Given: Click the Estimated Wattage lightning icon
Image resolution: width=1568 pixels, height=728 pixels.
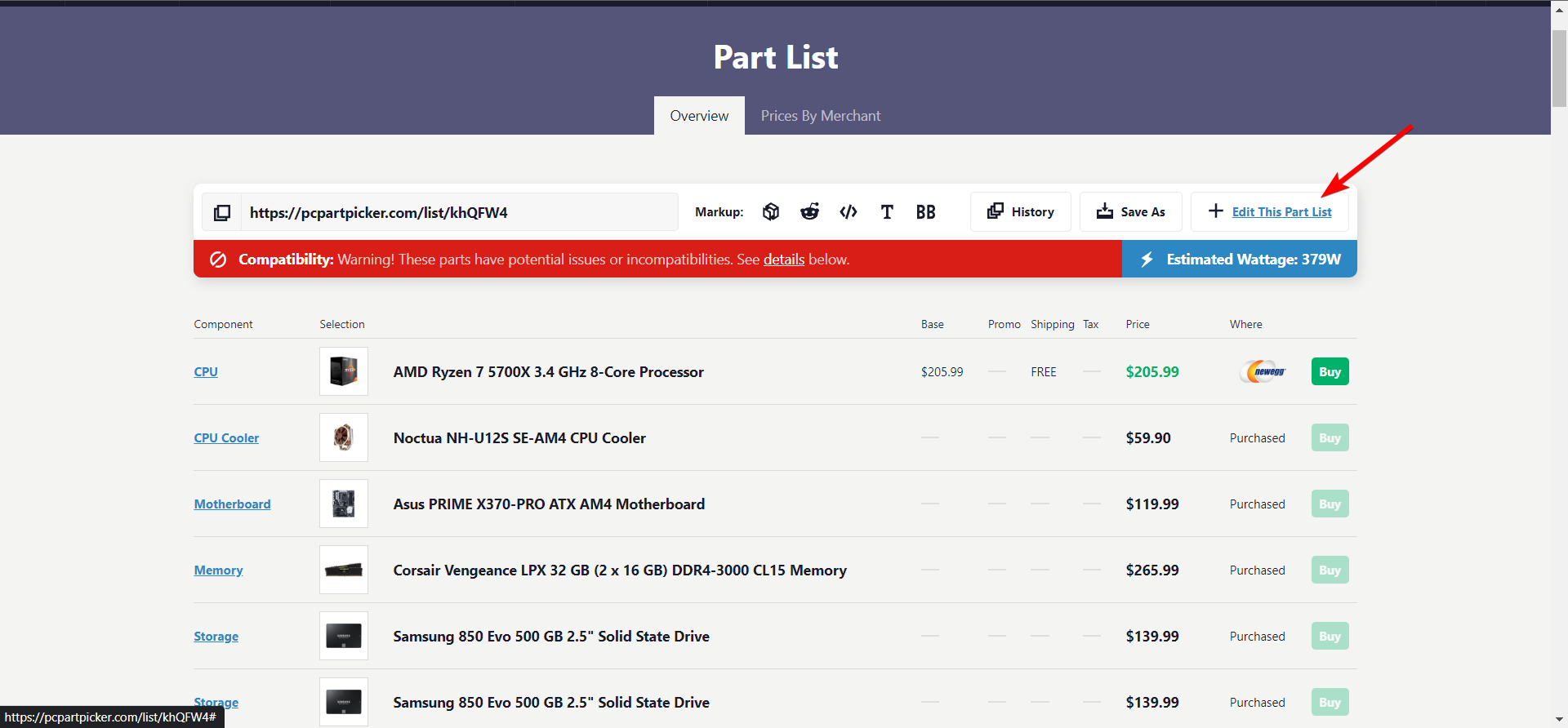Looking at the screenshot, I should coord(1147,260).
